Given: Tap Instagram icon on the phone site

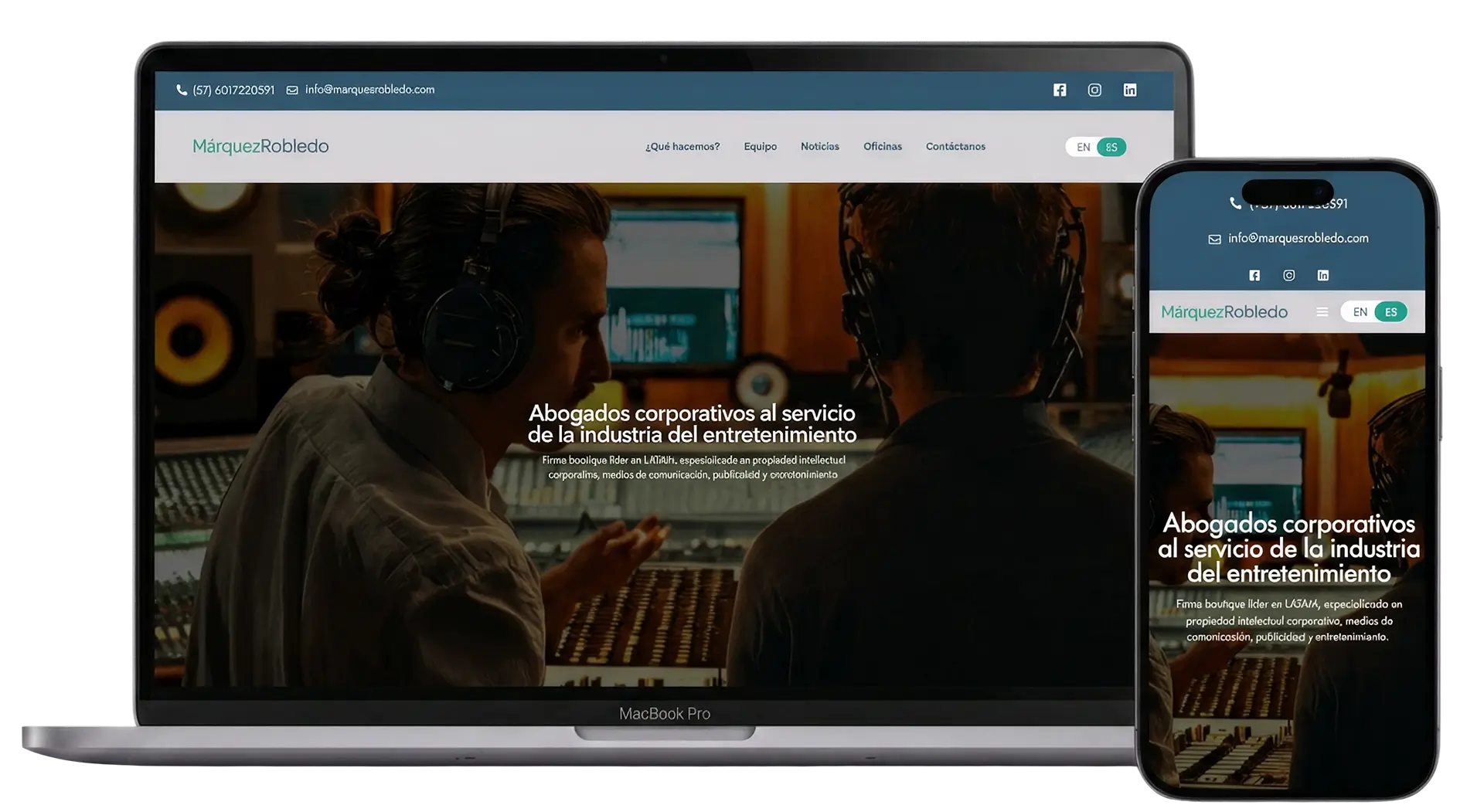Looking at the screenshot, I should pos(1289,275).
